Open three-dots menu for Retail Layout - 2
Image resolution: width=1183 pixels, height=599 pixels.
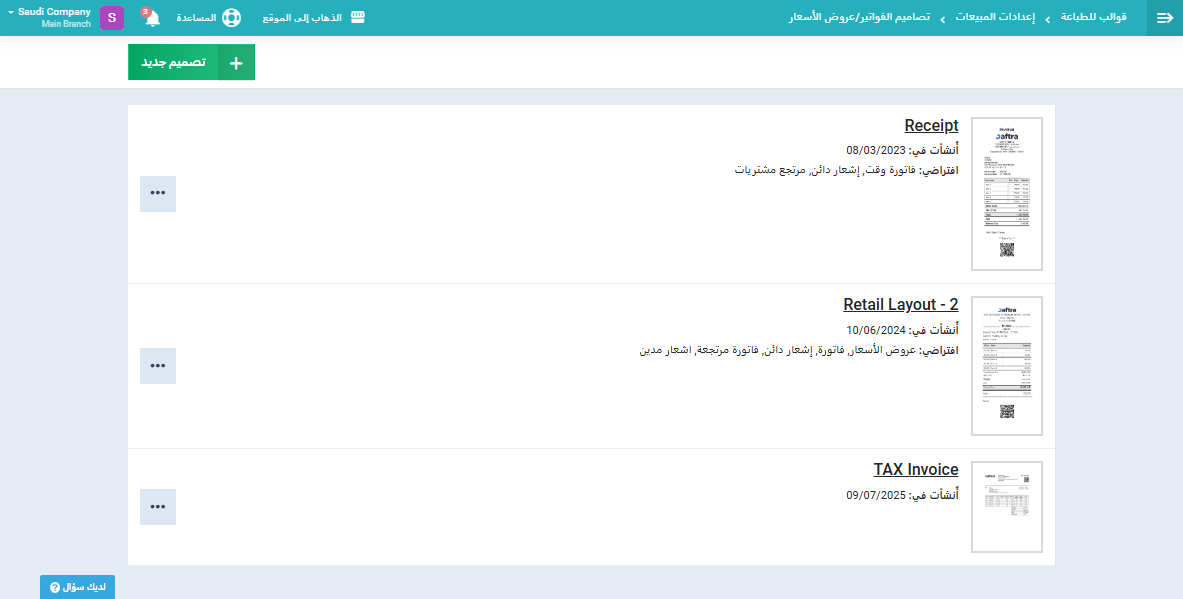158,366
